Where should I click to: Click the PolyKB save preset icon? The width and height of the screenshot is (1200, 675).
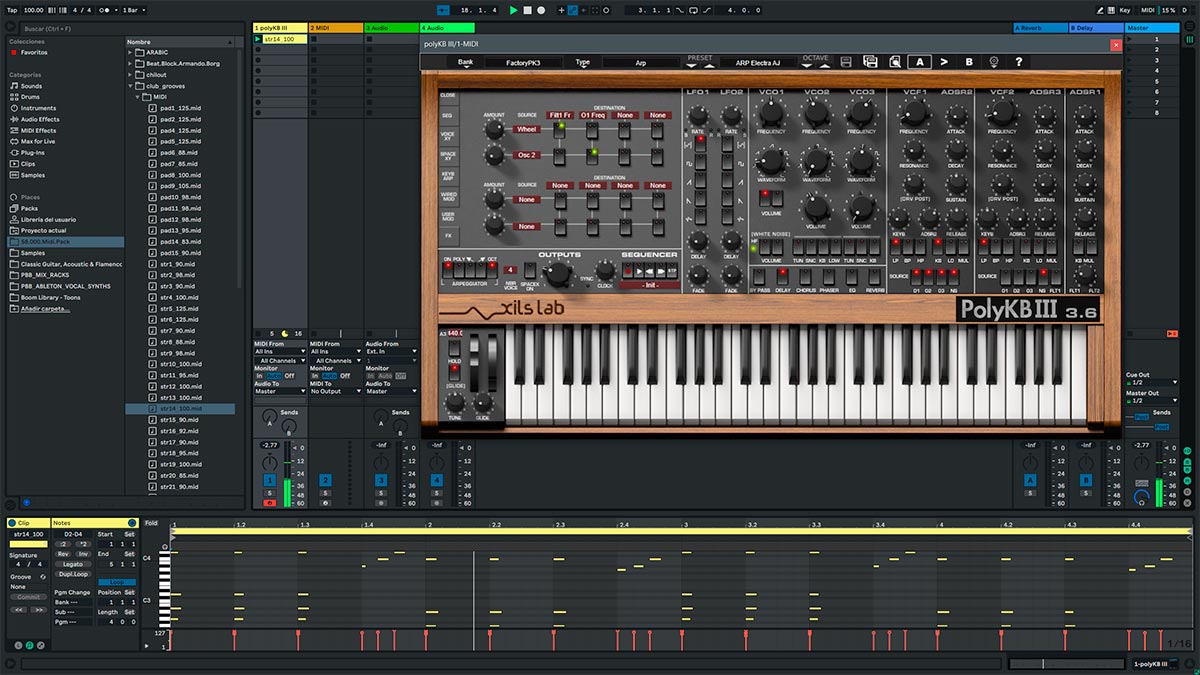coord(846,62)
